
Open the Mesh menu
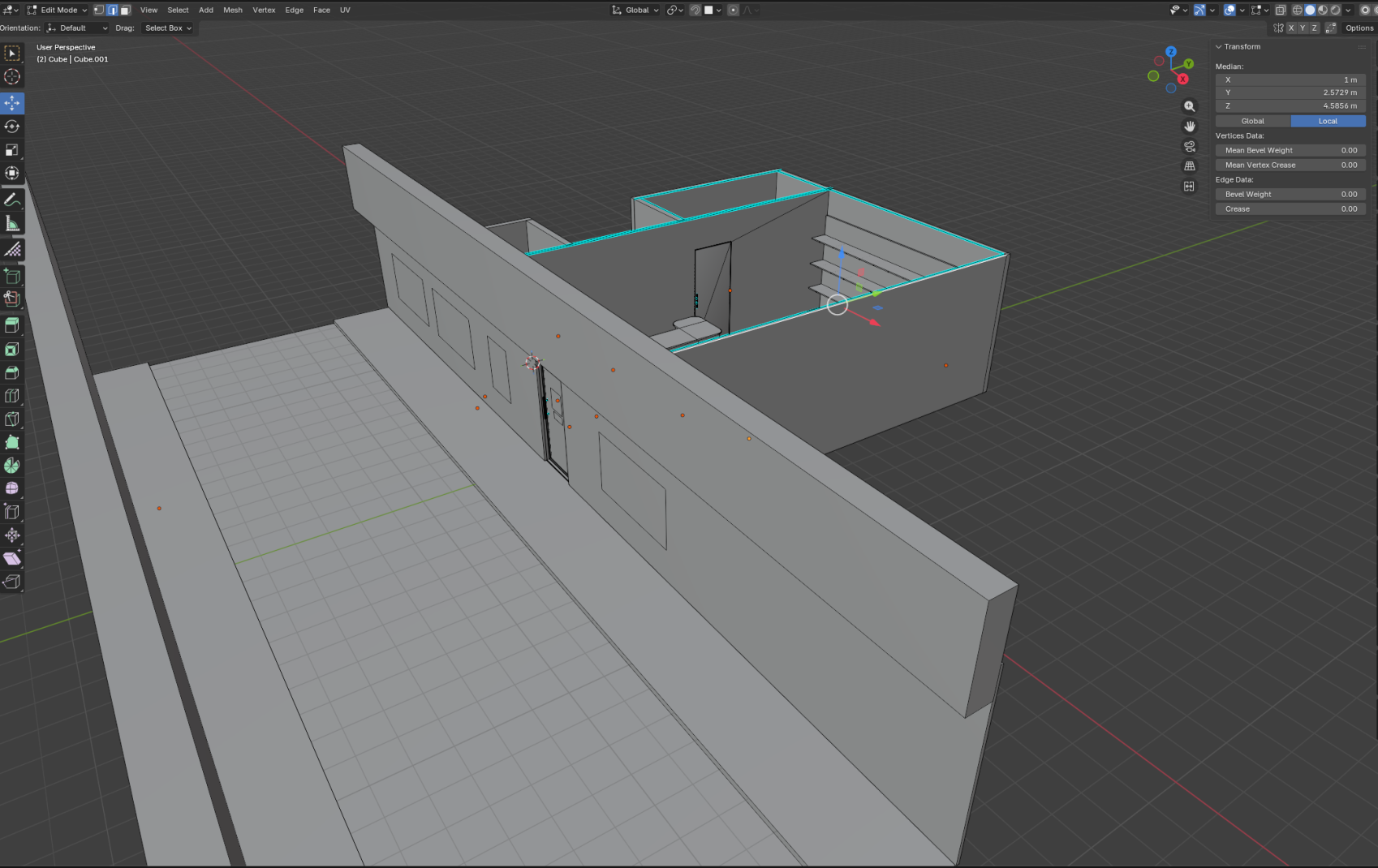click(x=233, y=11)
